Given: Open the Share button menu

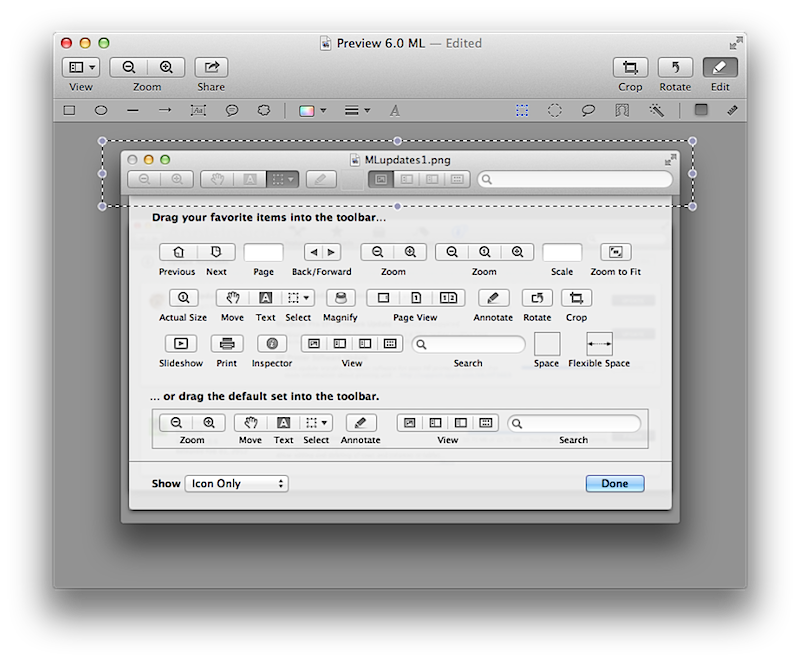Looking at the screenshot, I should pos(211,68).
